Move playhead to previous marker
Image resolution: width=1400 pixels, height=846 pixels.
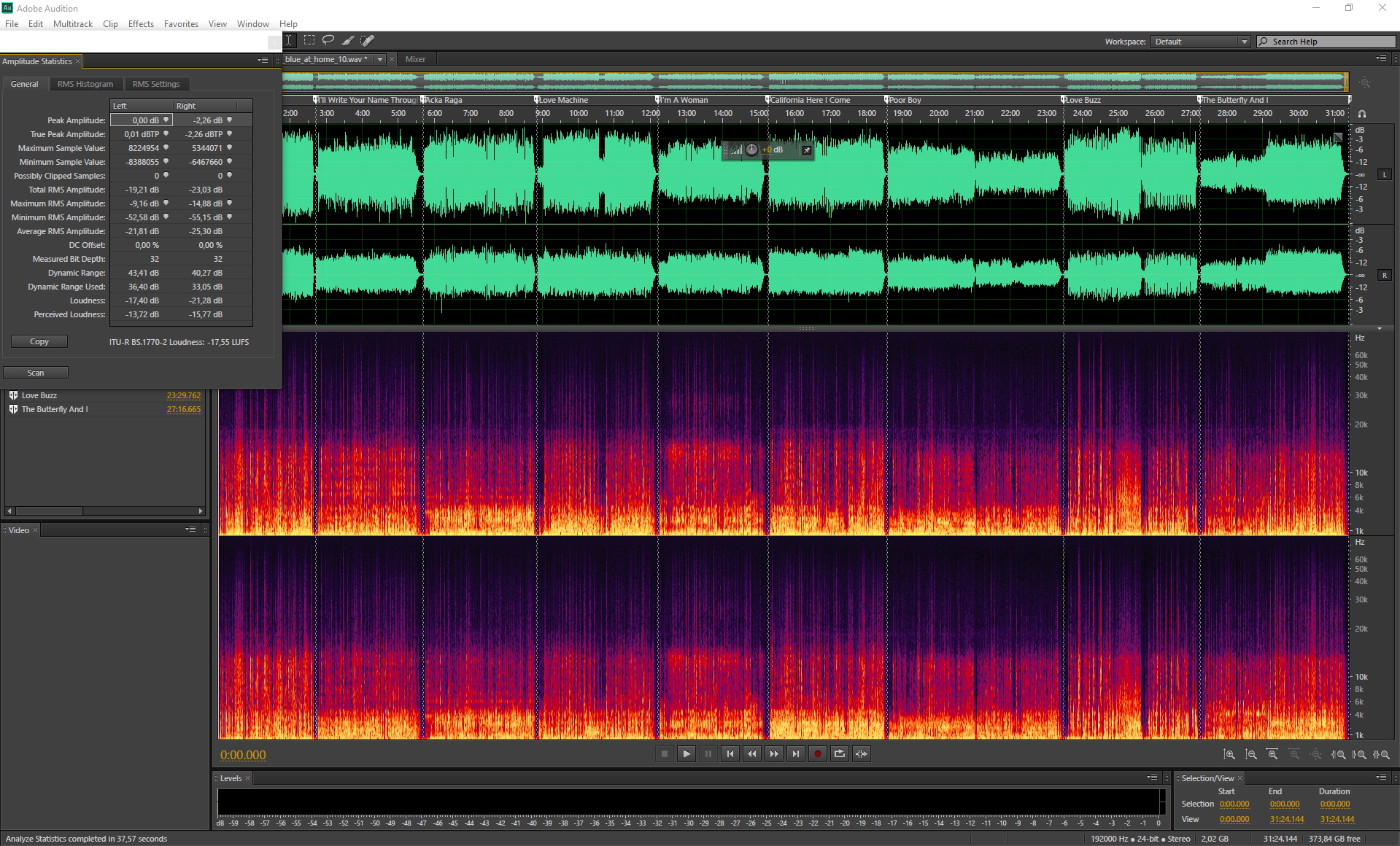point(730,754)
